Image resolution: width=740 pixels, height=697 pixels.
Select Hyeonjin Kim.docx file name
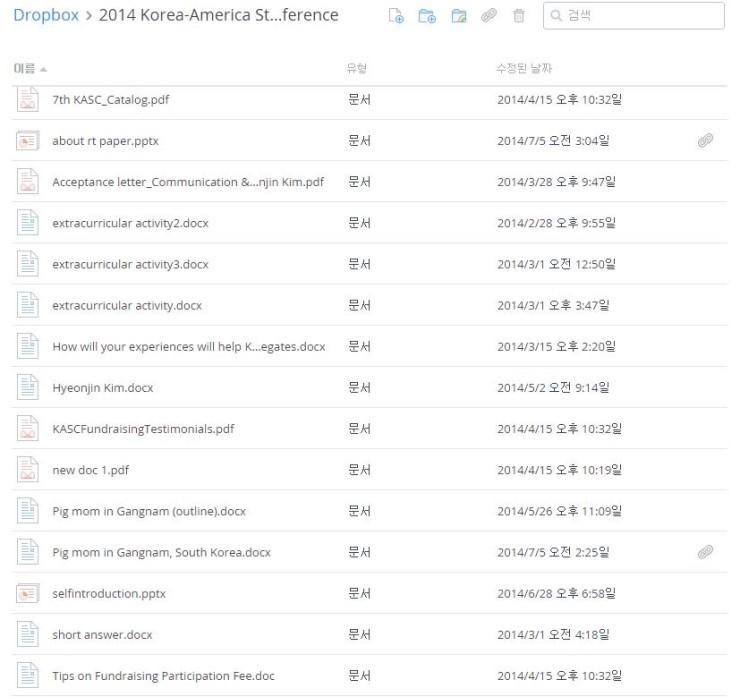click(102, 387)
